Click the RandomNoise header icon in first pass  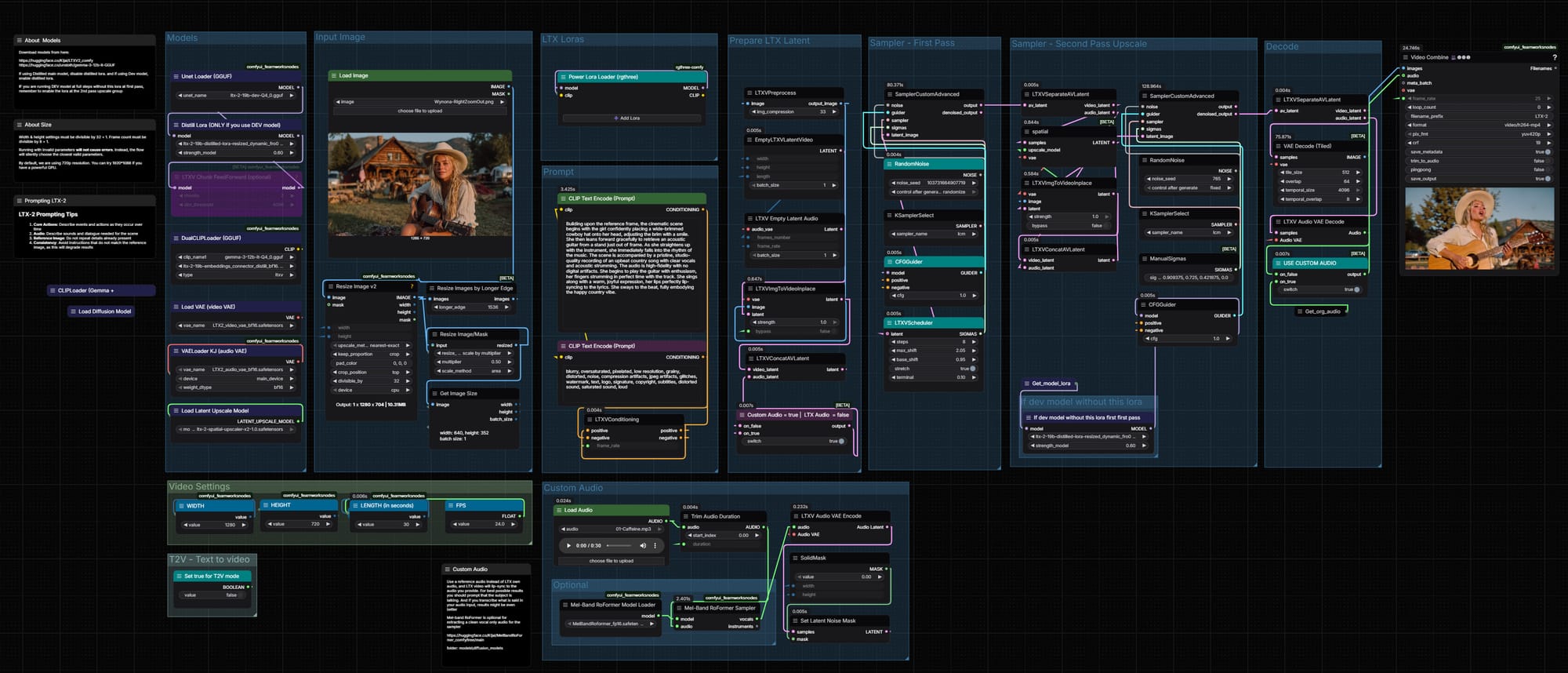889,164
